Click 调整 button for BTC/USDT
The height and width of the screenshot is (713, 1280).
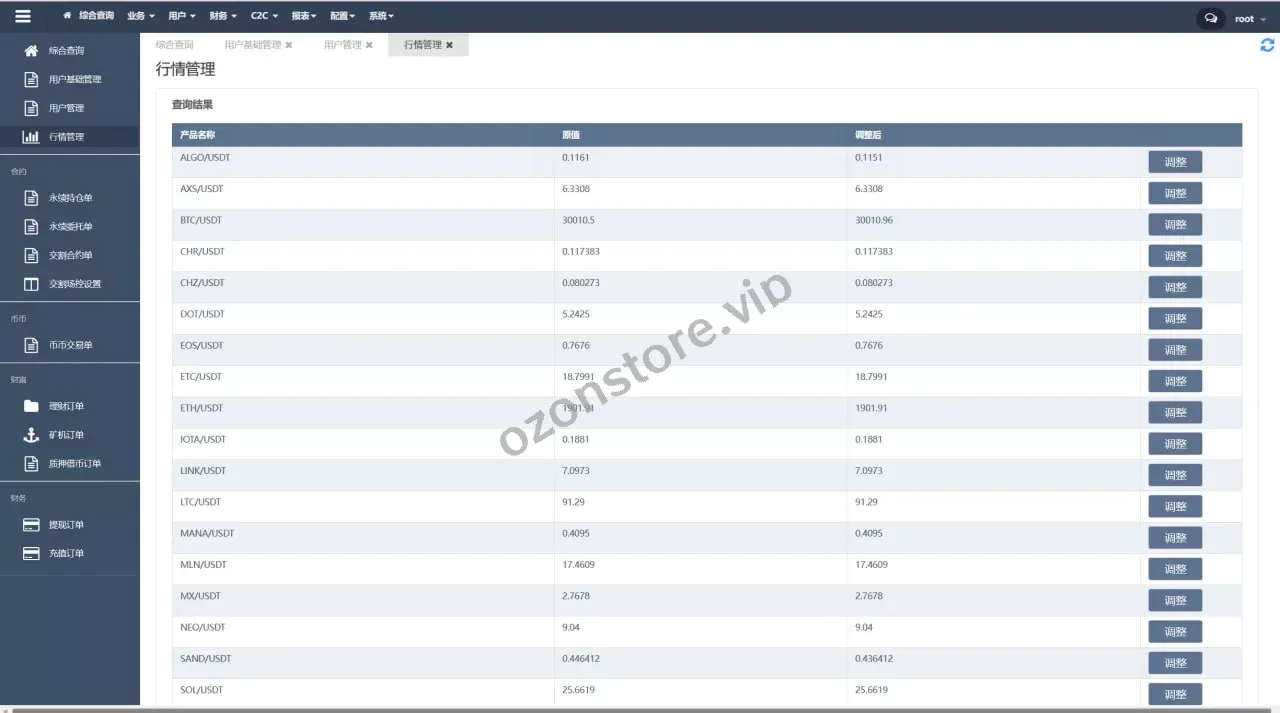[x=1174, y=225]
